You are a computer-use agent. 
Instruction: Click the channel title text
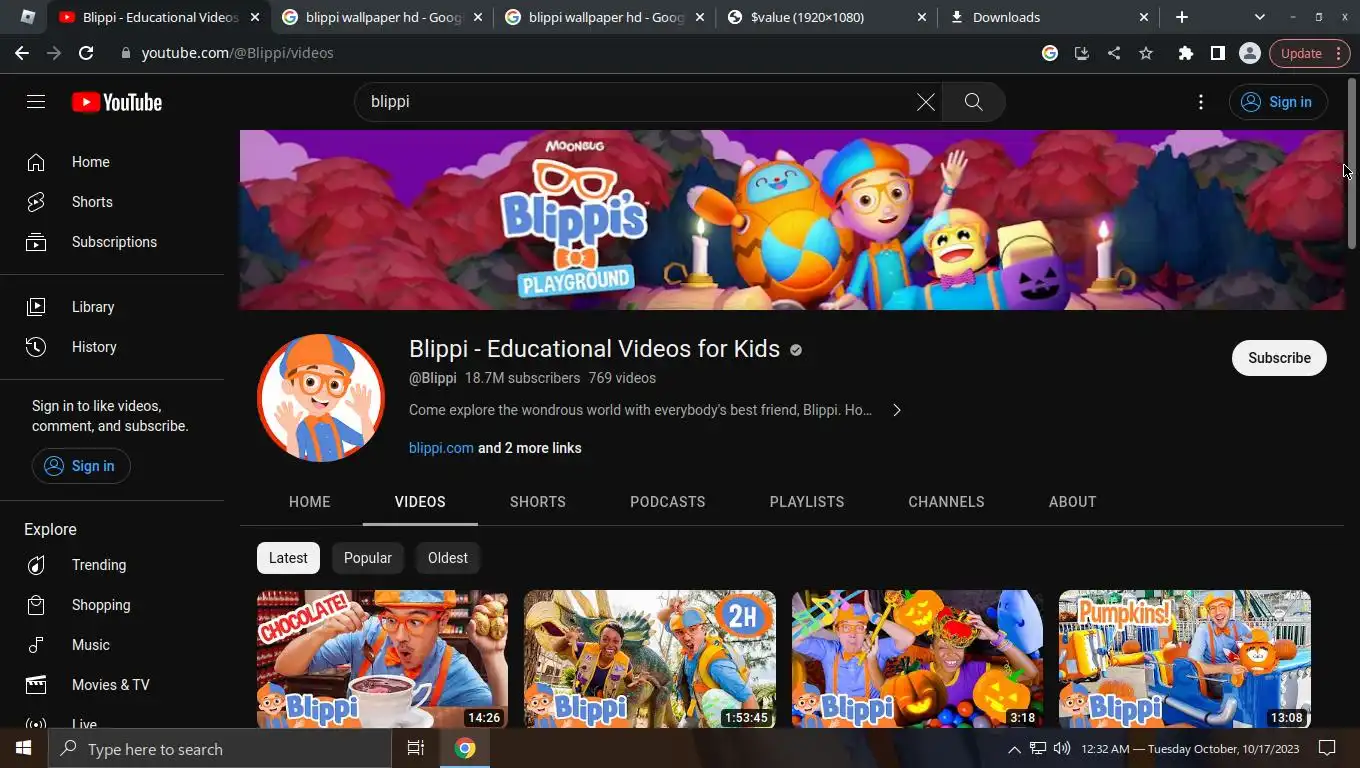click(594, 349)
